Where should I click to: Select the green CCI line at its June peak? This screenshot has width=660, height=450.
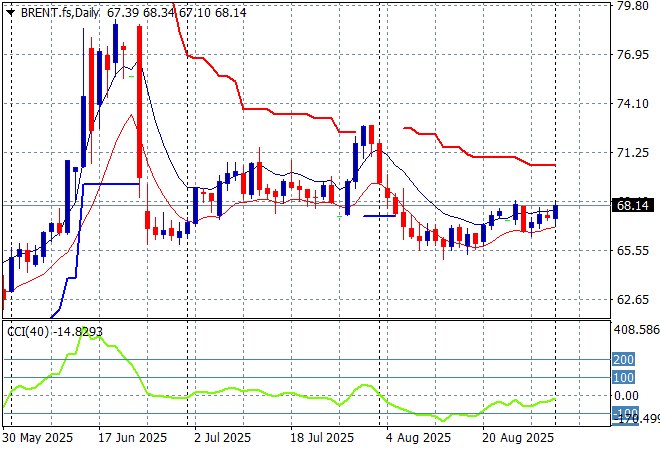coord(95,336)
